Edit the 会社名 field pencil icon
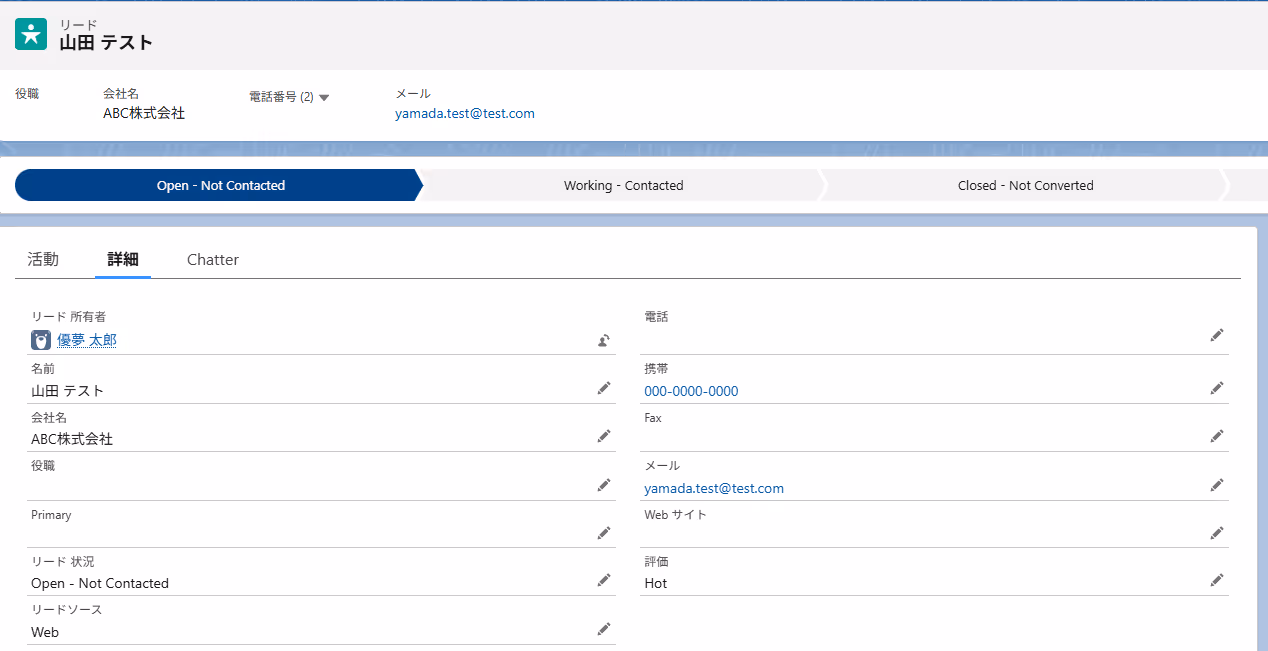Viewport: 1268px width, 651px height. coord(604,436)
